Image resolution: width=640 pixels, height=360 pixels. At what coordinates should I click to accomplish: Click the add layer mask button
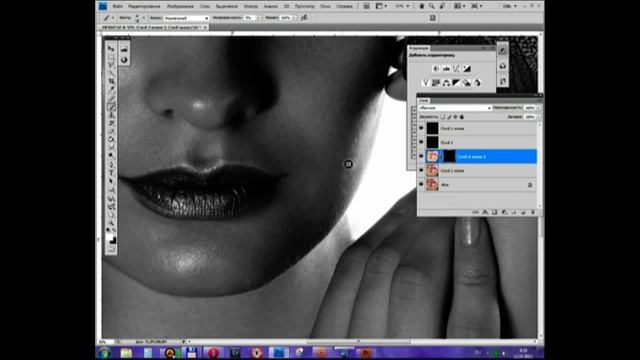click(x=494, y=212)
